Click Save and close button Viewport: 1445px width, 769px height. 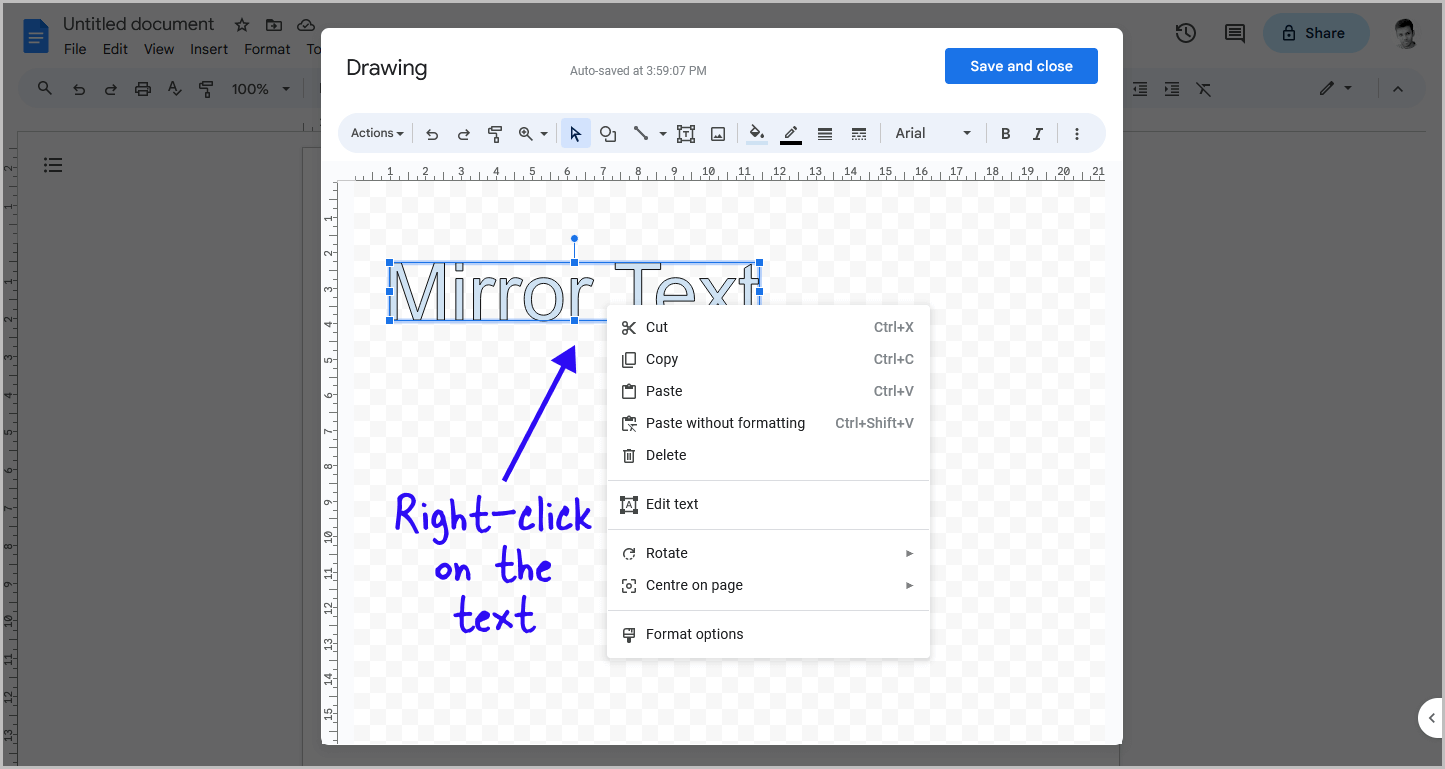[1021, 66]
